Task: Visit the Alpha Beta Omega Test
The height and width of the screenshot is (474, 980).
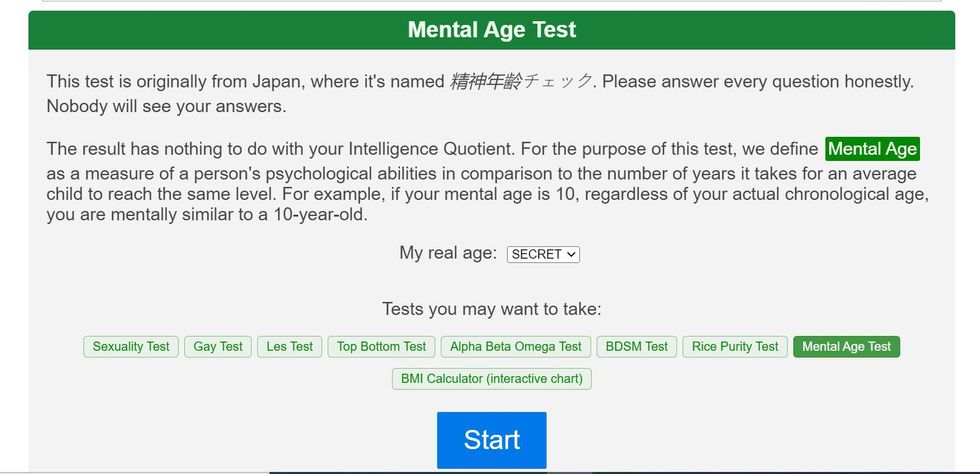Action: (515, 347)
